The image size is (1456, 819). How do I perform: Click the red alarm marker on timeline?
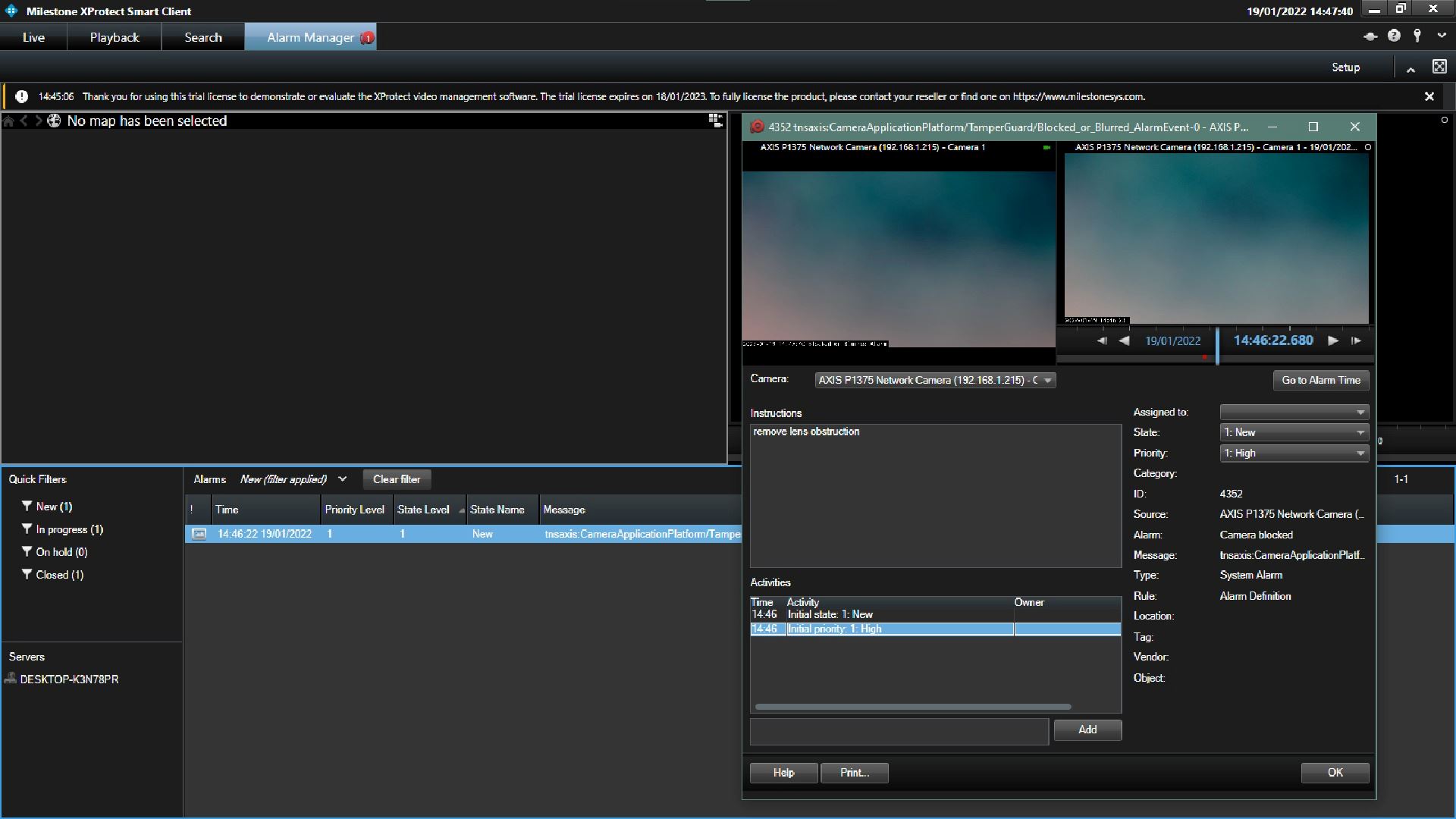[x=1204, y=357]
